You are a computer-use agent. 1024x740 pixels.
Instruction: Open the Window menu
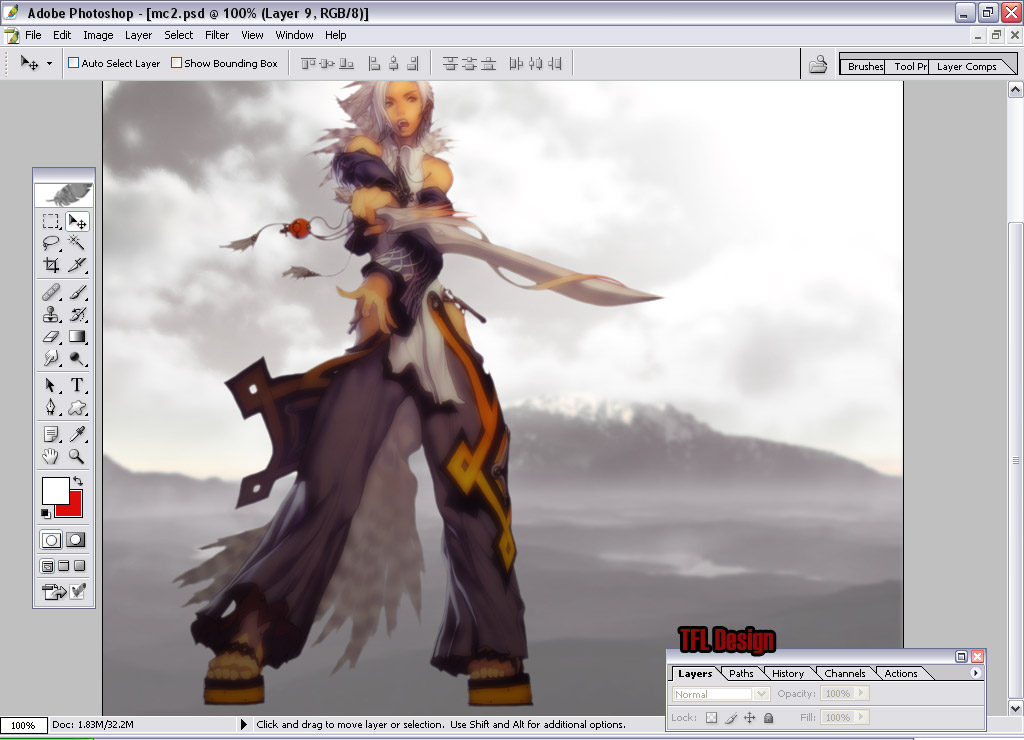295,35
